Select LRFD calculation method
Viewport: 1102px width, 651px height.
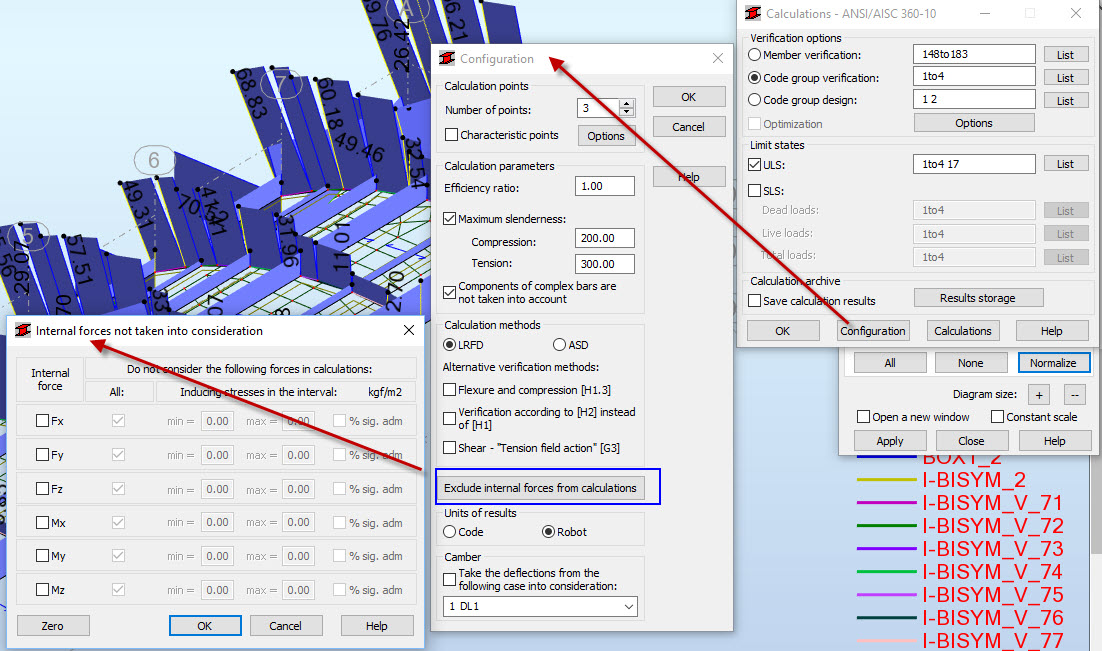point(449,344)
